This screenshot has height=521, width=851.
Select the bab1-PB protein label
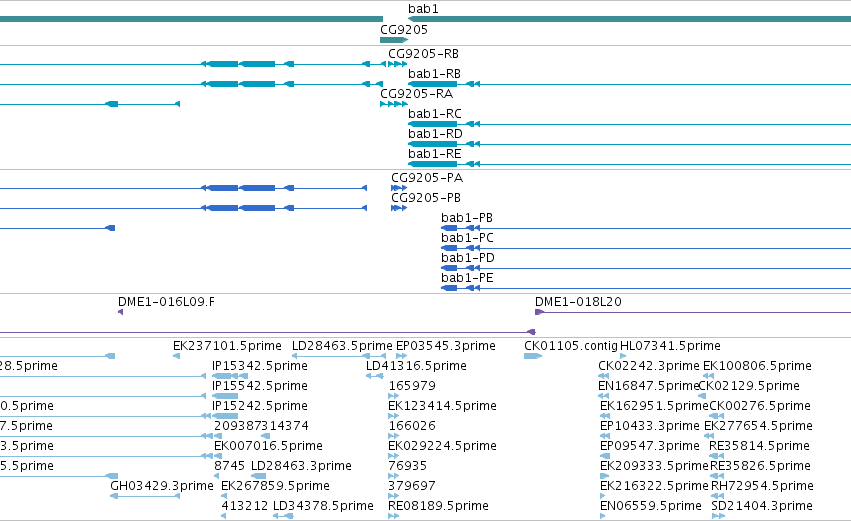[467, 218]
